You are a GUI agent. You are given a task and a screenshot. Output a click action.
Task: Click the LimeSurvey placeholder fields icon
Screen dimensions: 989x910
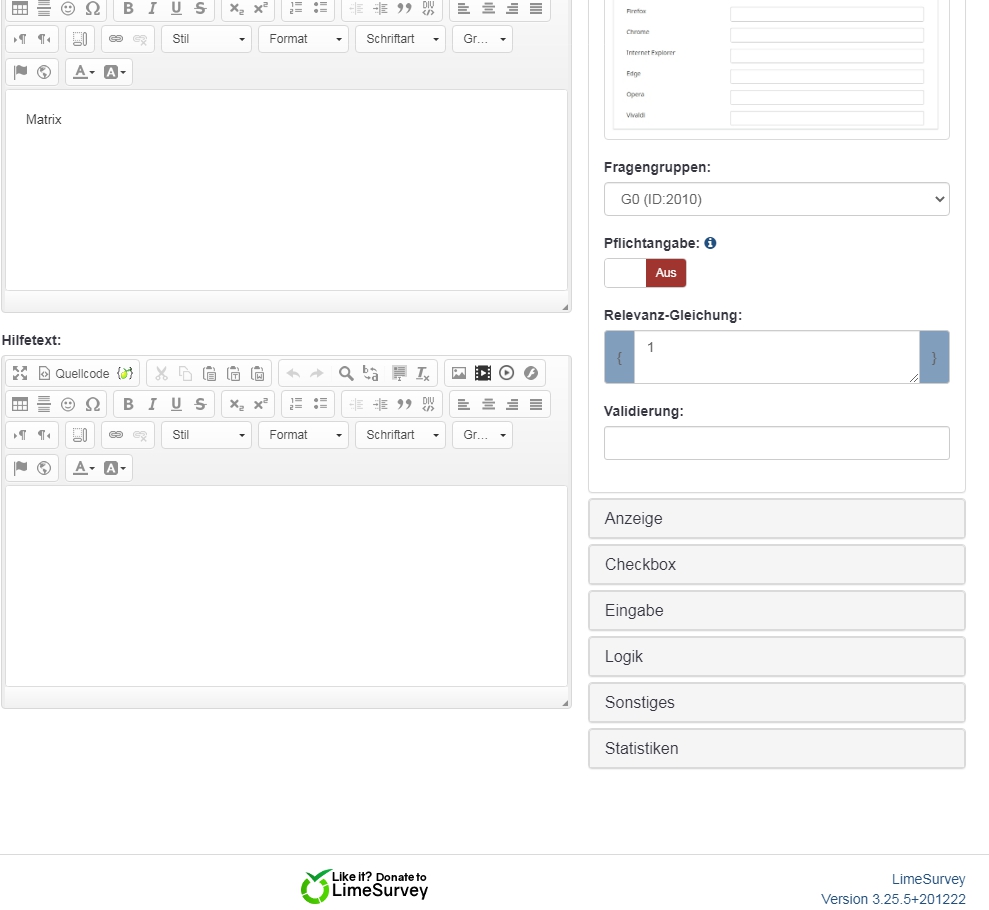125,373
